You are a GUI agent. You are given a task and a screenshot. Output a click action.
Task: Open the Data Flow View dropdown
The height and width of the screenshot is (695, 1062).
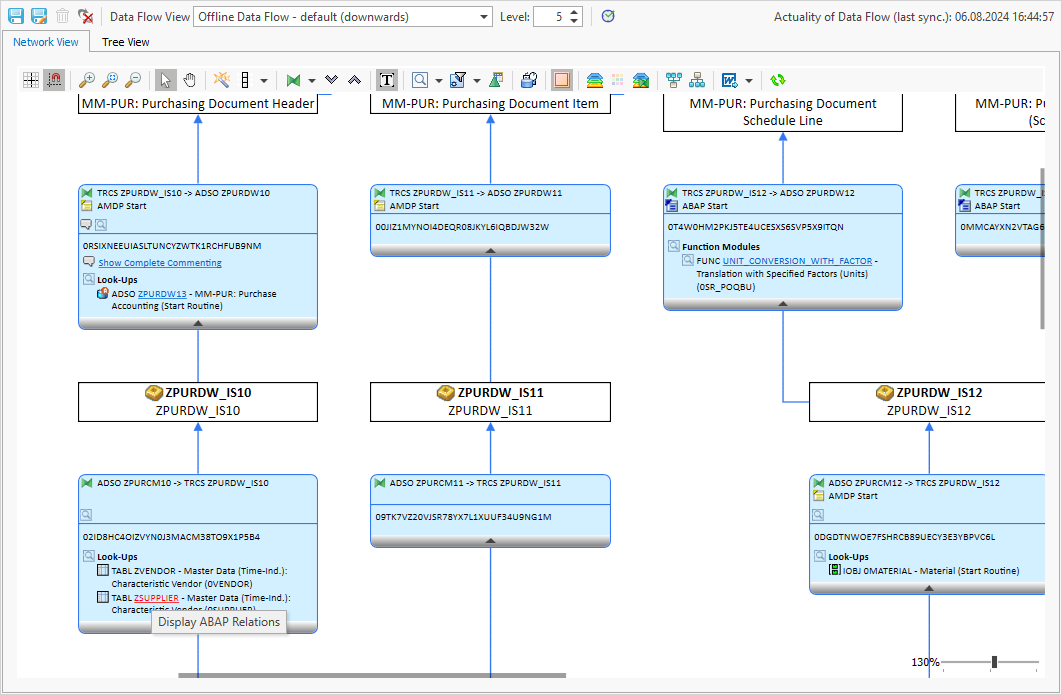485,17
